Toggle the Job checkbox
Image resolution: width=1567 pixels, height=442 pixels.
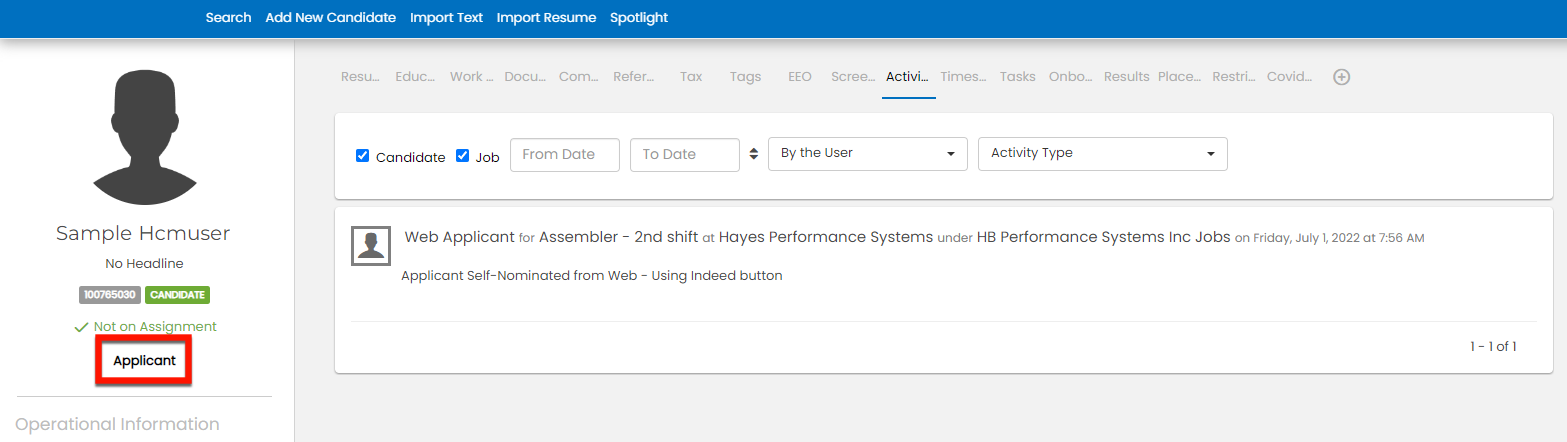point(463,156)
